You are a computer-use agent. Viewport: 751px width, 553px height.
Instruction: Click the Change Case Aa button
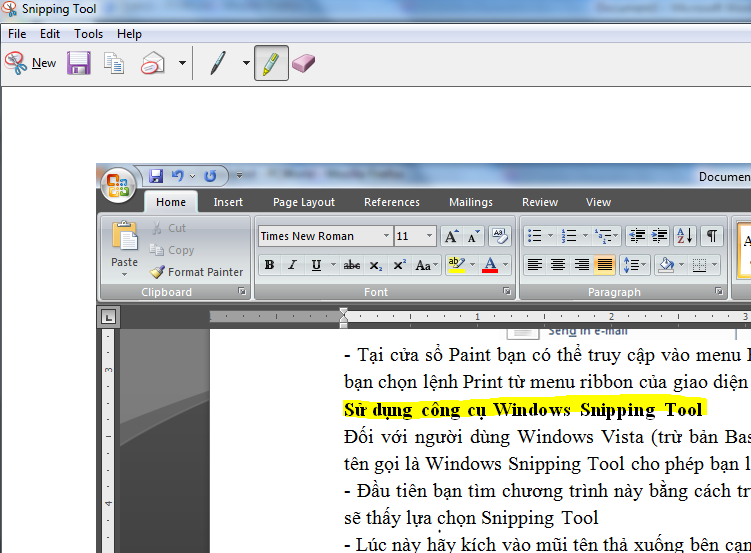tap(426, 265)
